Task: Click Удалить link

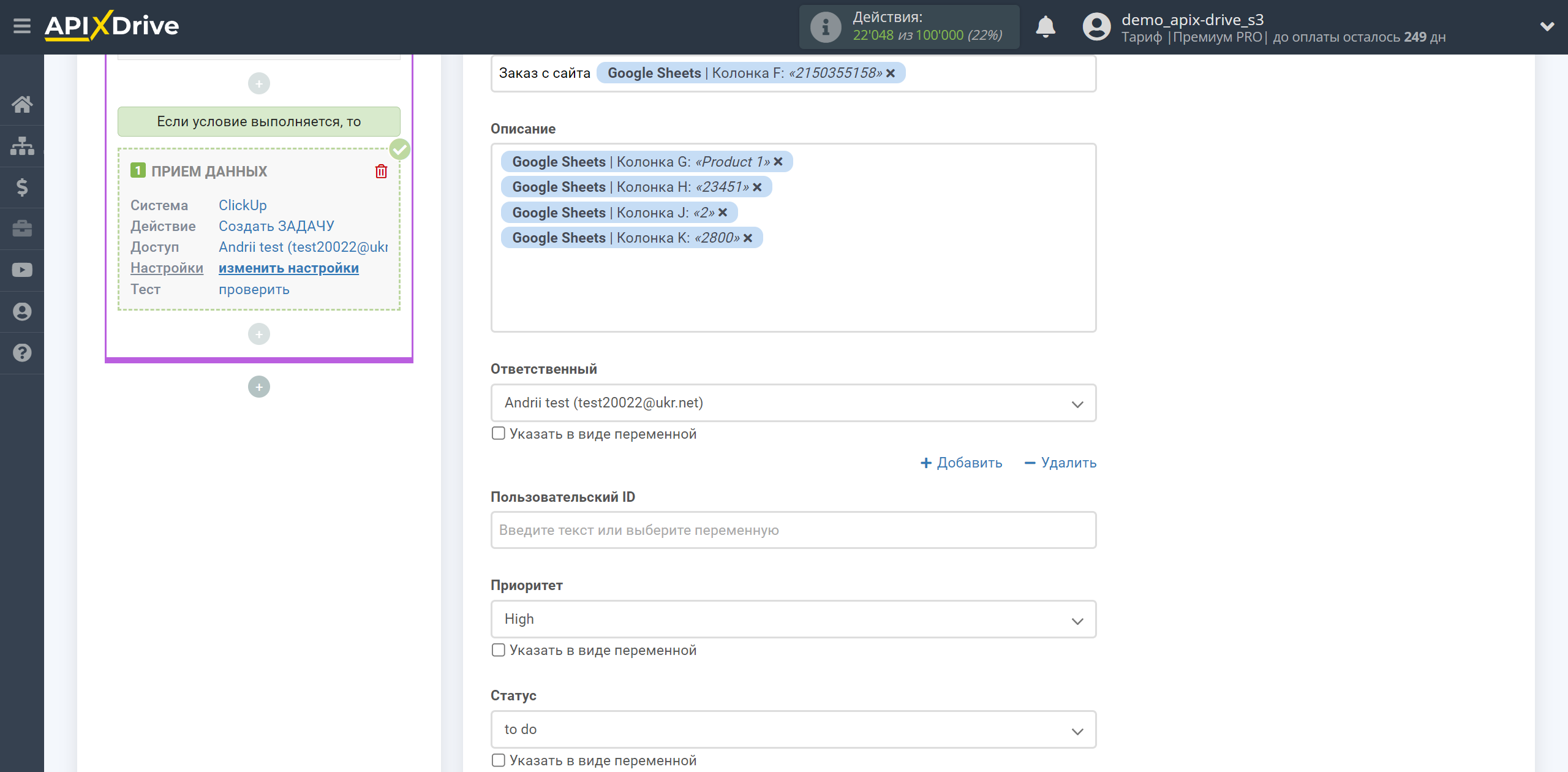Action: [x=1060, y=463]
